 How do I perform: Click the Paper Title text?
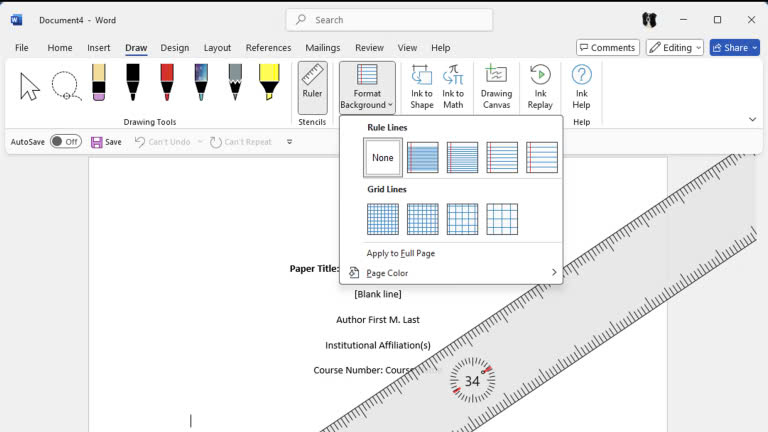(313, 268)
